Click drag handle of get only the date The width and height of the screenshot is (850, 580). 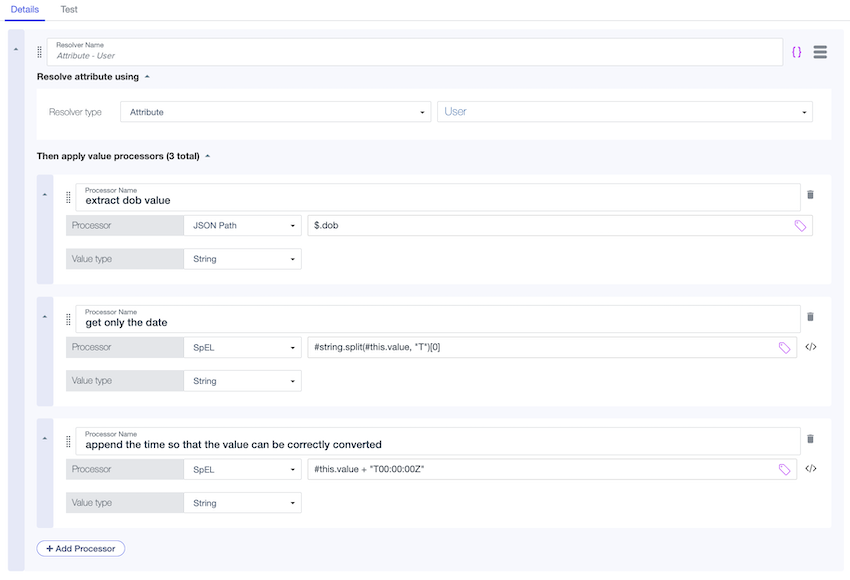(x=68, y=320)
